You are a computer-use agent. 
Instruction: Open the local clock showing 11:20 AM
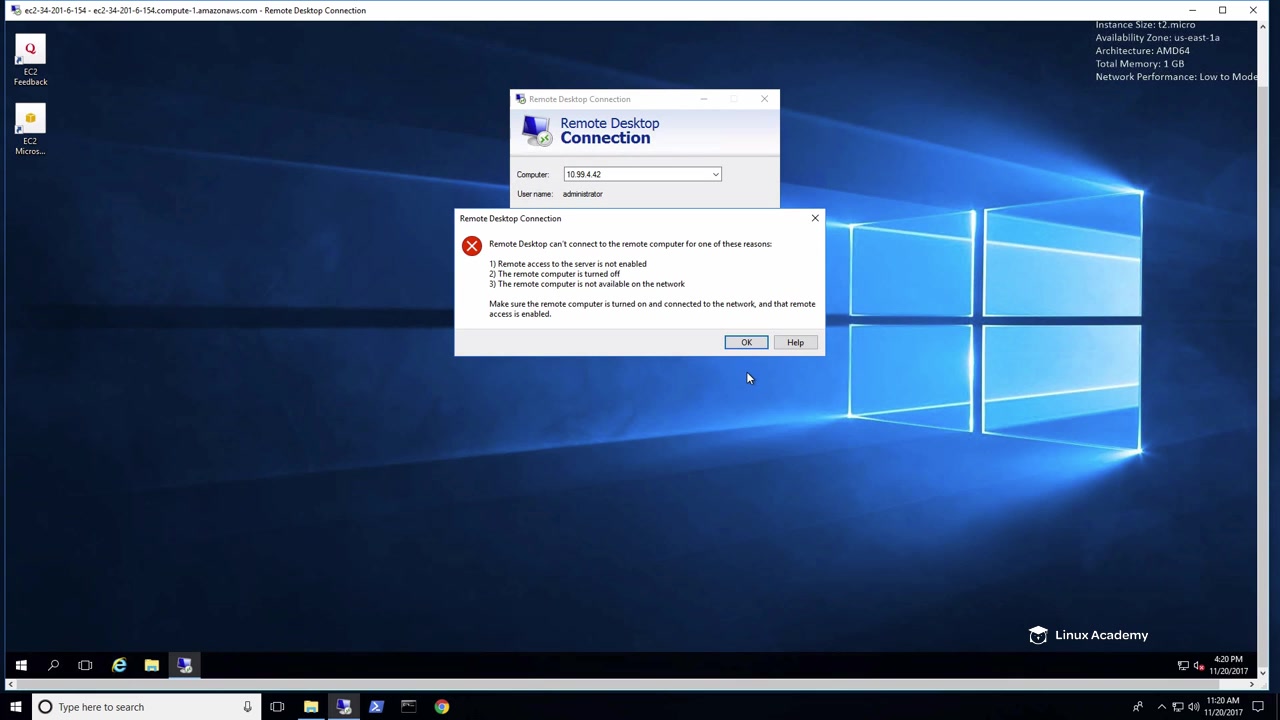pyautogui.click(x=1225, y=707)
